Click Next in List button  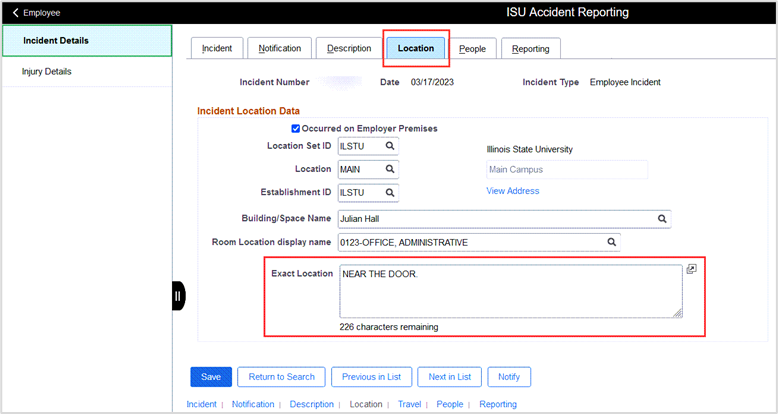pyautogui.click(x=450, y=377)
